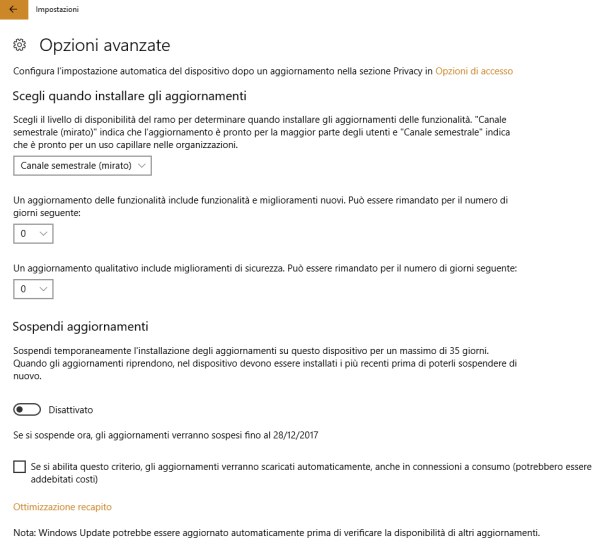
Task: Expand the feature update deferral days dropdown
Action: (33, 234)
